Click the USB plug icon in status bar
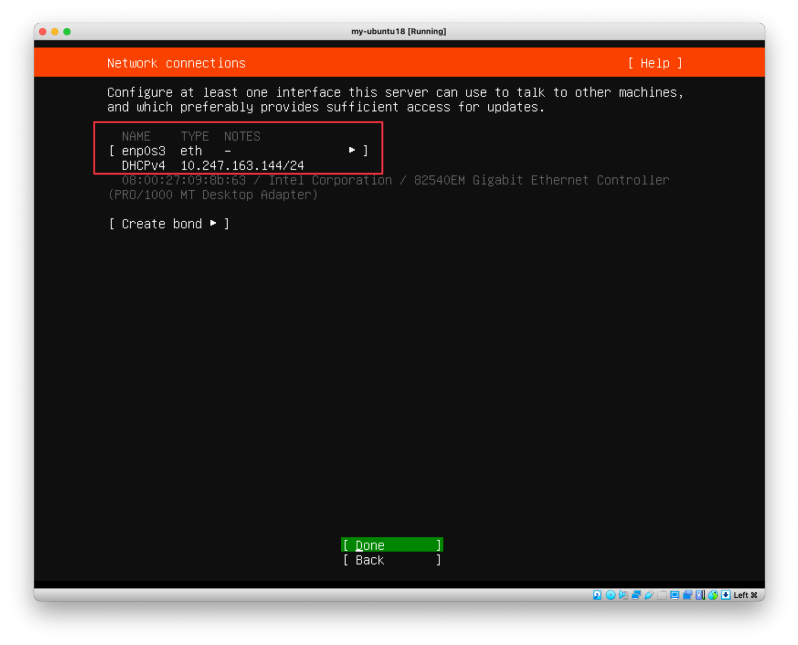This screenshot has height=645, width=798. click(649, 595)
